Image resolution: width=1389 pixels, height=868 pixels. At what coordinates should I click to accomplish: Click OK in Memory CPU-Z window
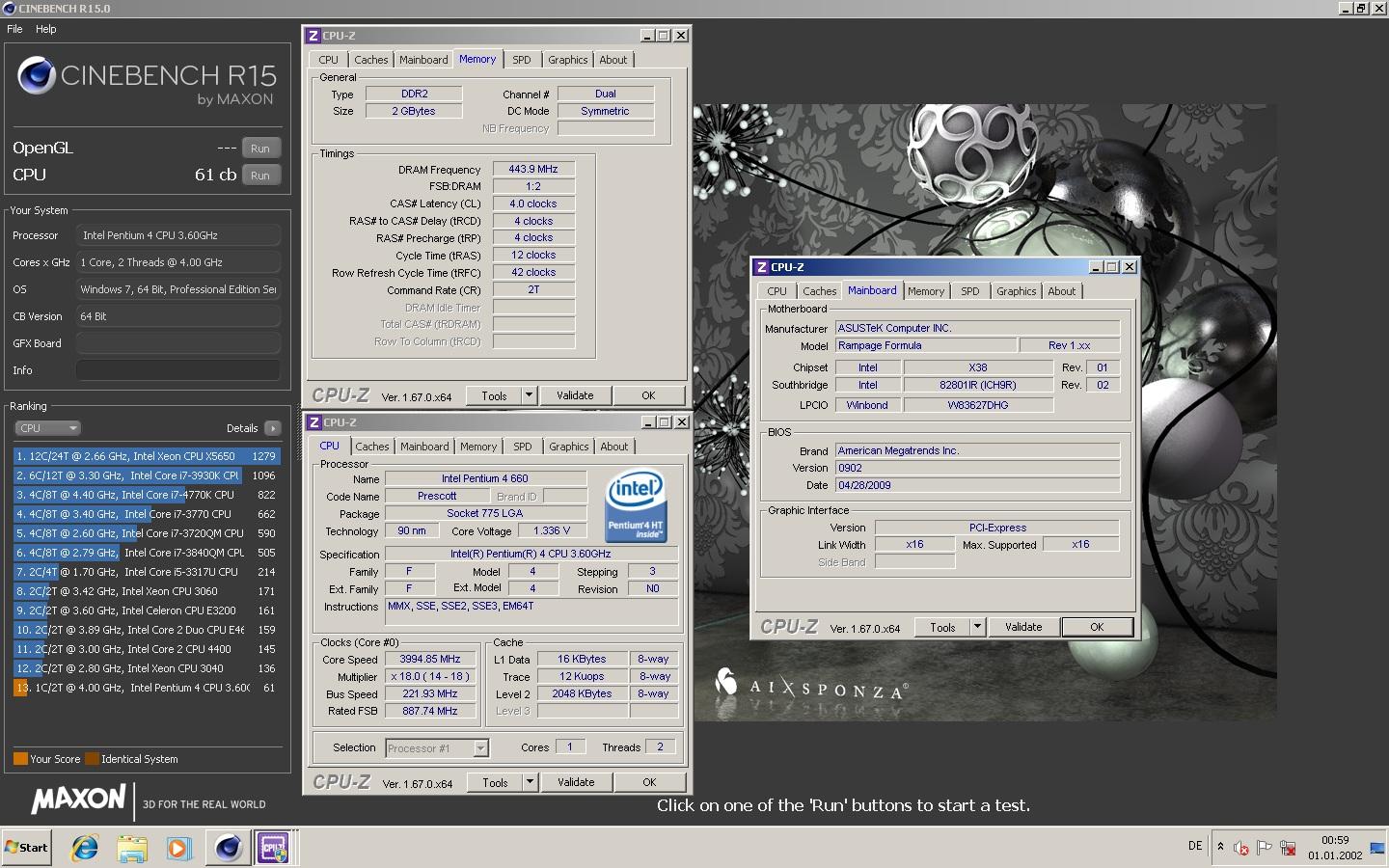(648, 395)
